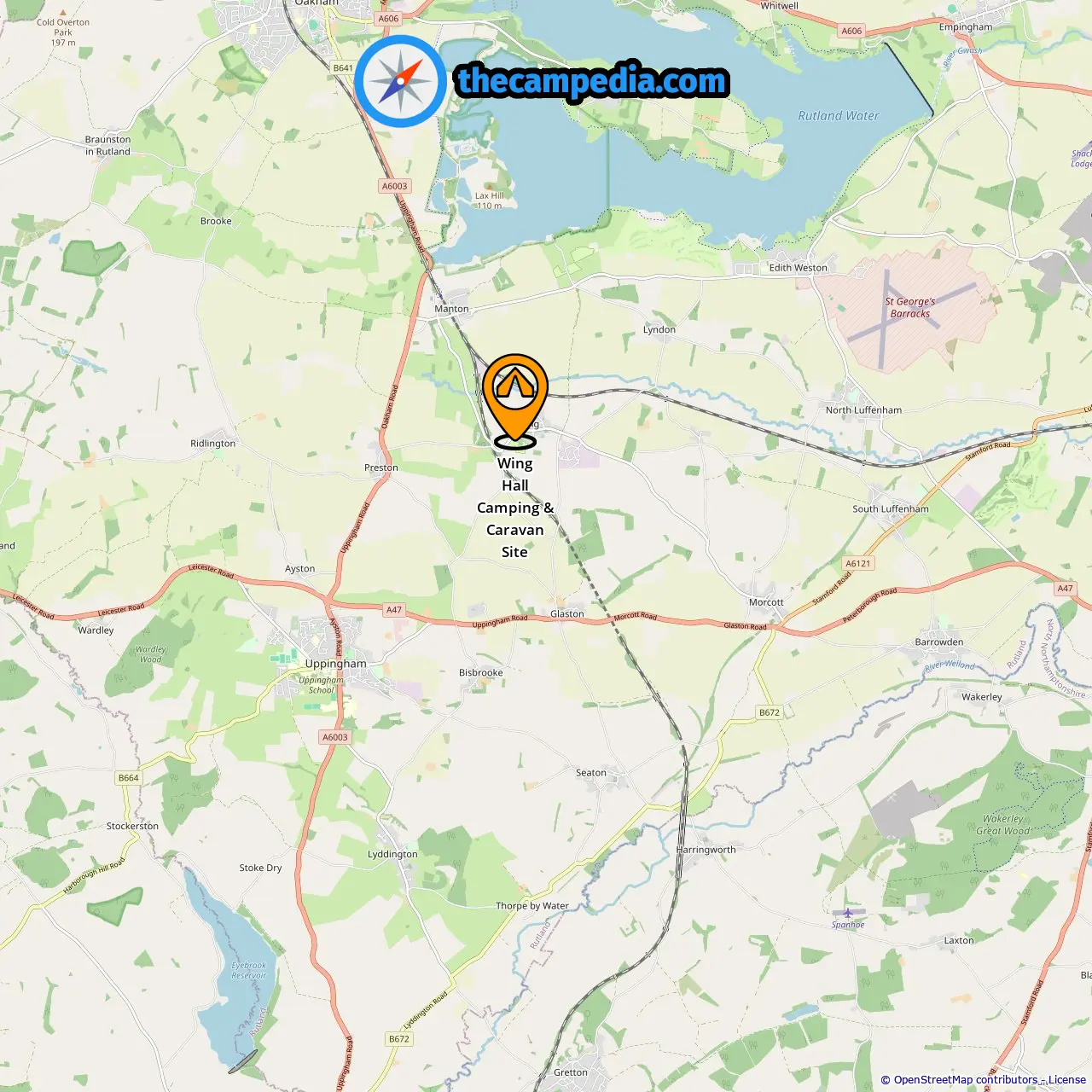Select the Wing Hall Camping label

(514, 508)
